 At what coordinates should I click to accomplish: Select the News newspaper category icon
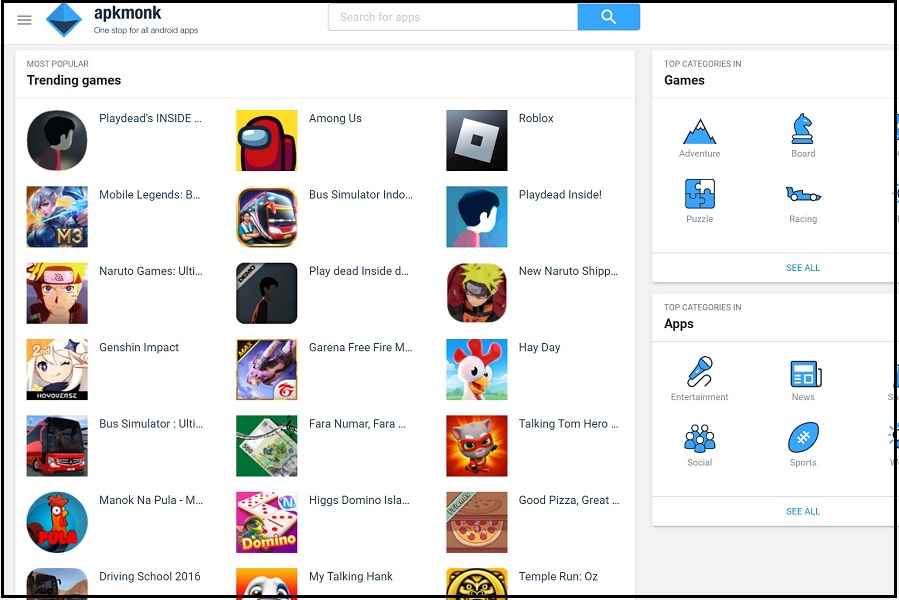click(806, 374)
